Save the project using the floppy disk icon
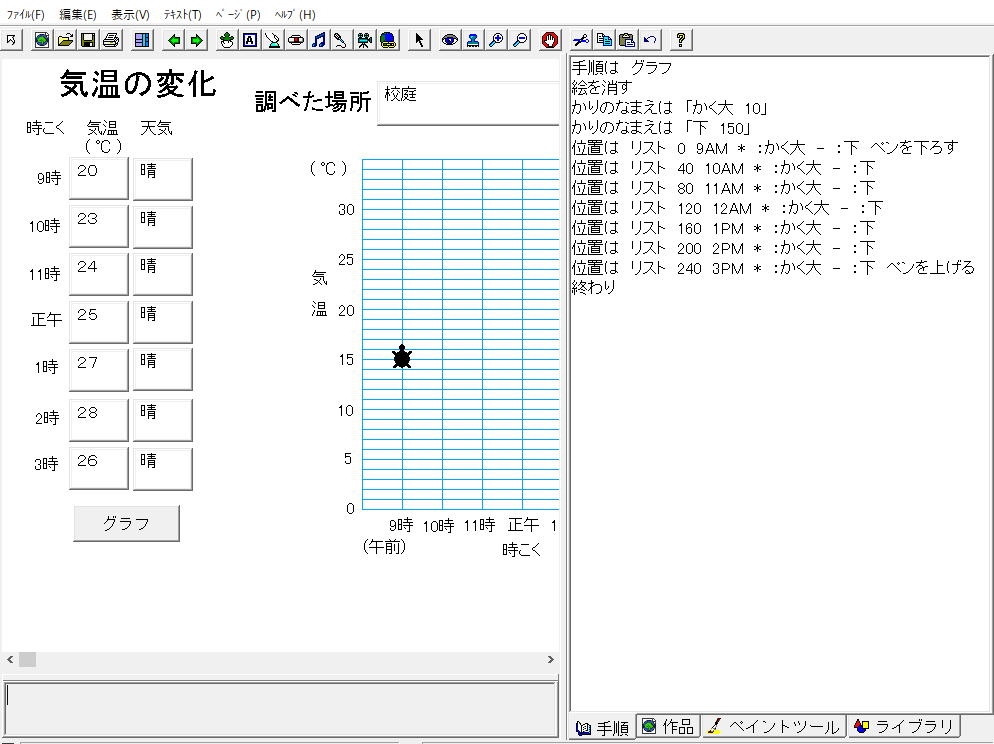This screenshot has height=744, width=994. pos(88,40)
